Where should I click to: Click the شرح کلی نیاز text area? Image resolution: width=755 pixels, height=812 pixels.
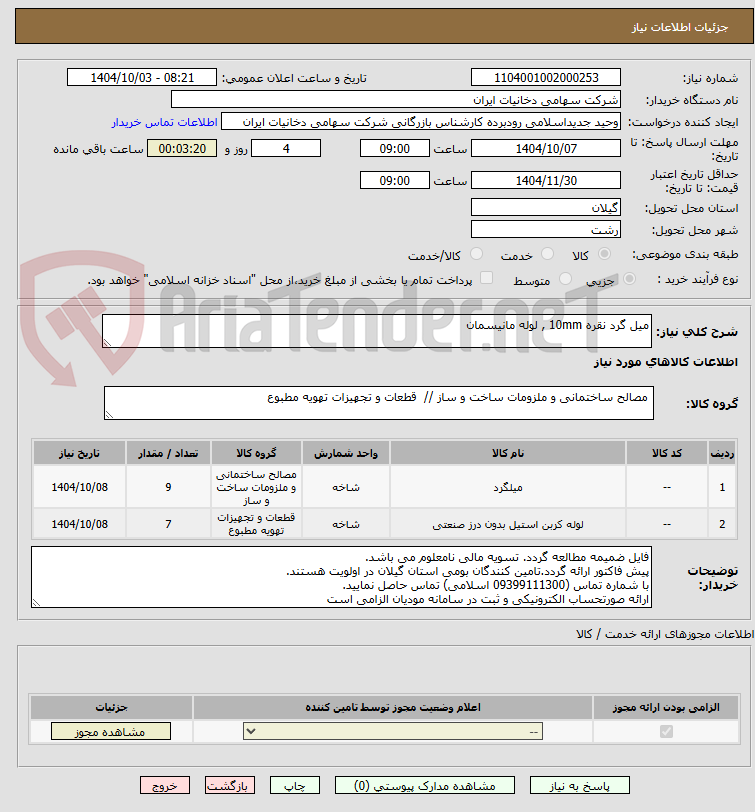click(377, 331)
